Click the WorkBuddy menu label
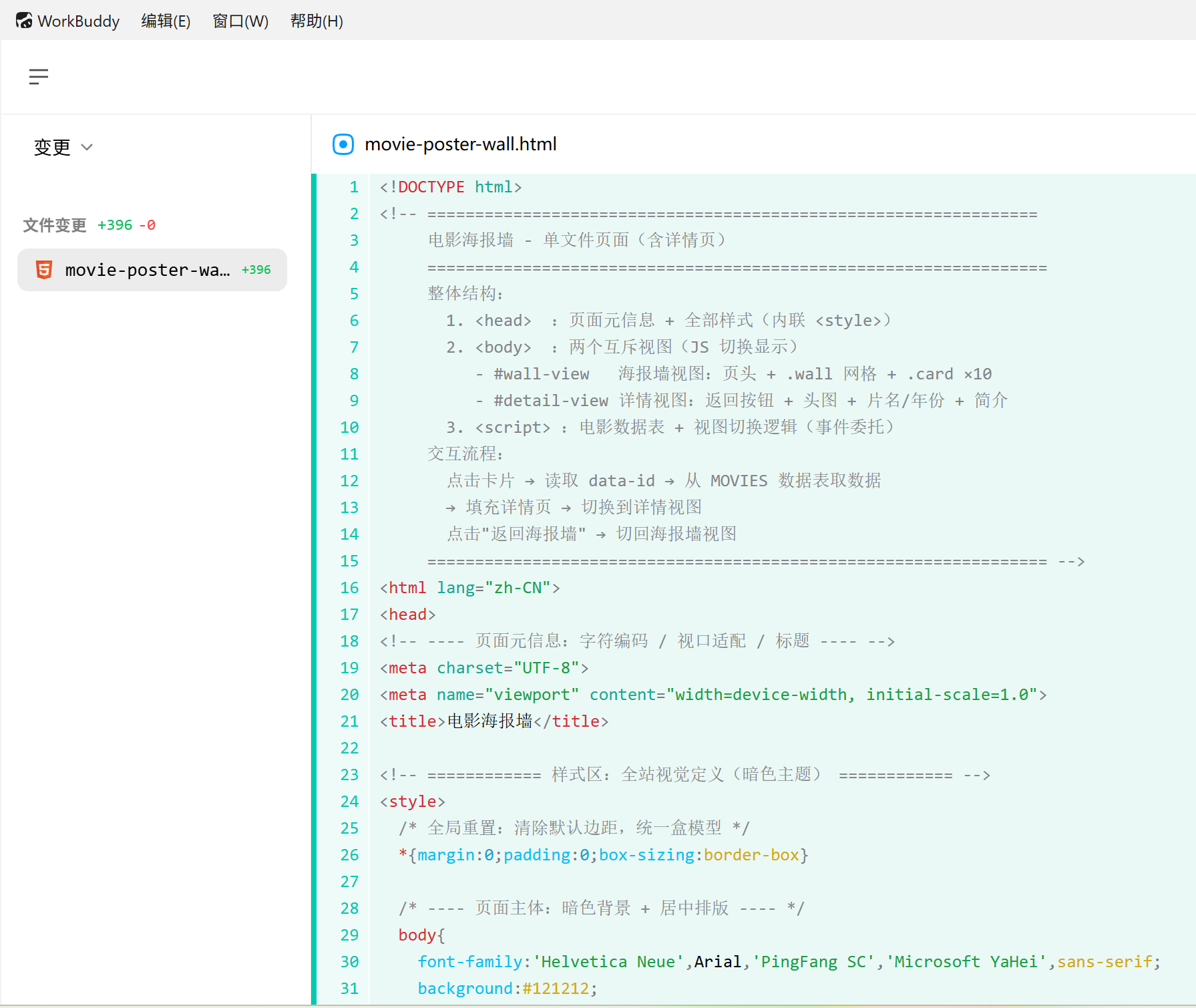 point(78,21)
